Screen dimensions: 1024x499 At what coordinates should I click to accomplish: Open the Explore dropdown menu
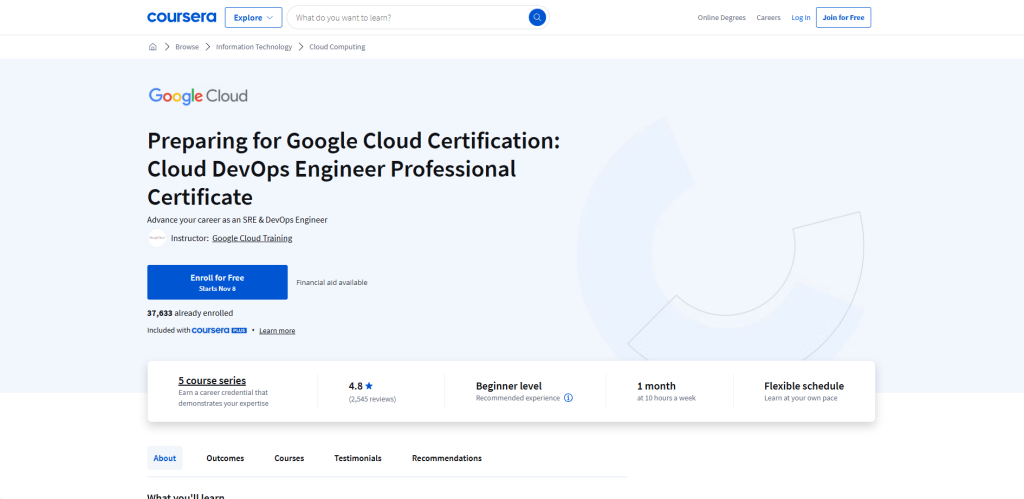[253, 18]
